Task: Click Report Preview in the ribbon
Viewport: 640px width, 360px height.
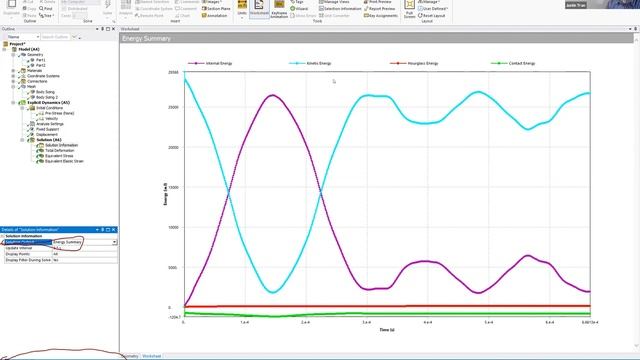Action: (379, 9)
